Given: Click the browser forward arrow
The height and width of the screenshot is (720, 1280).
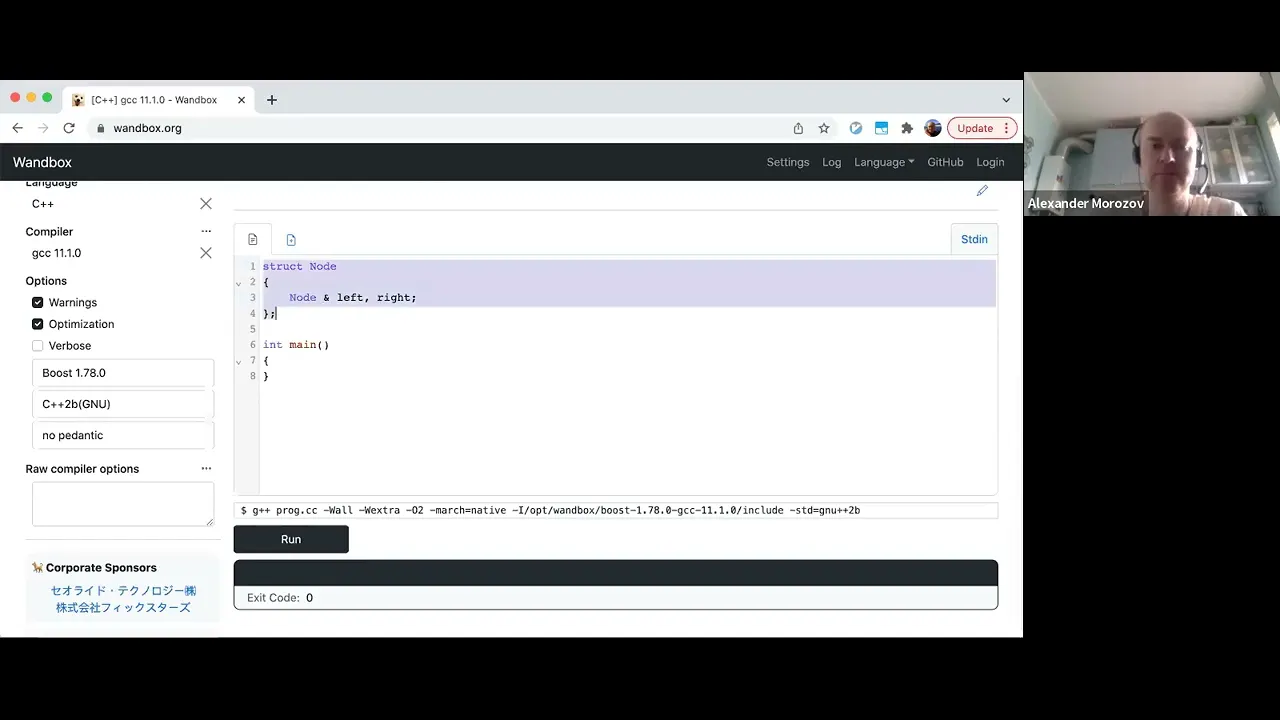Looking at the screenshot, I should 43,128.
